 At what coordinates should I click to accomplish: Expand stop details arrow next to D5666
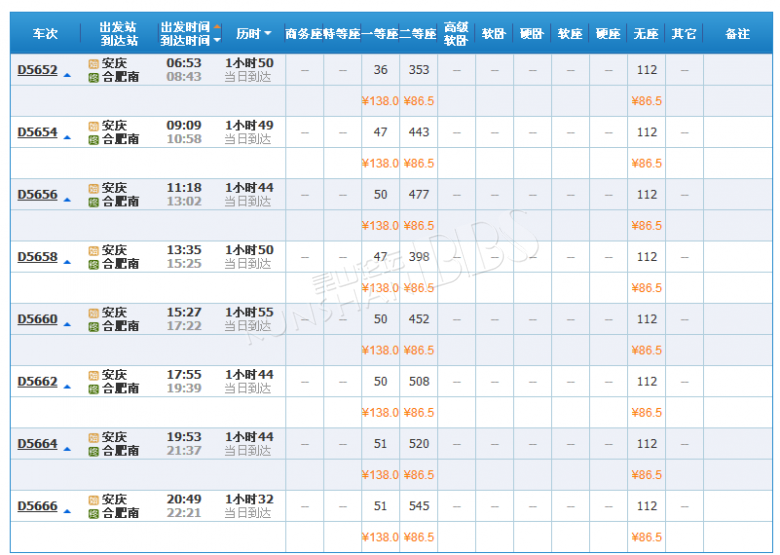click(67, 509)
